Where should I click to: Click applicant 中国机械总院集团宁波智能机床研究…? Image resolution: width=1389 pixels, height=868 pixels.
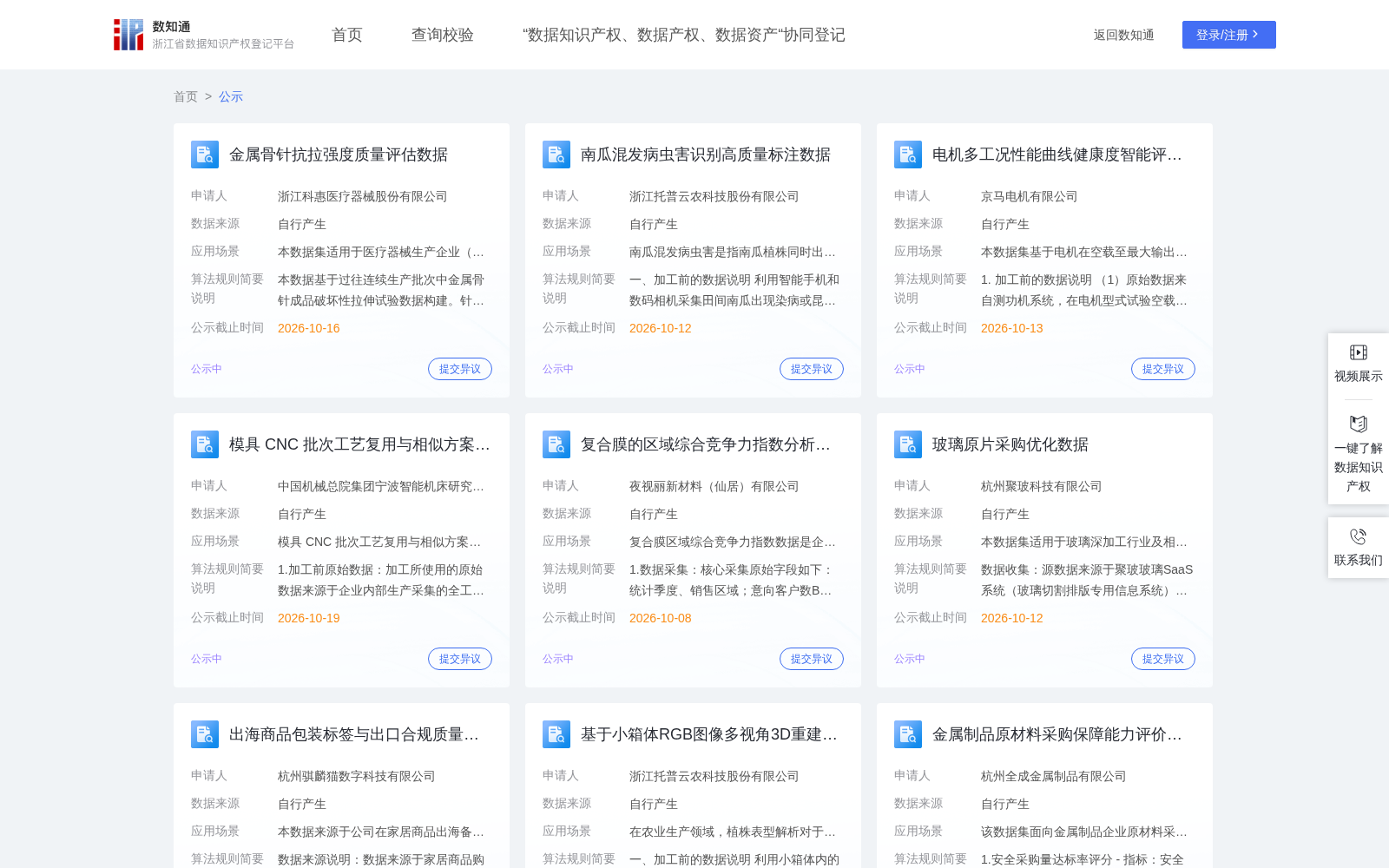click(381, 487)
